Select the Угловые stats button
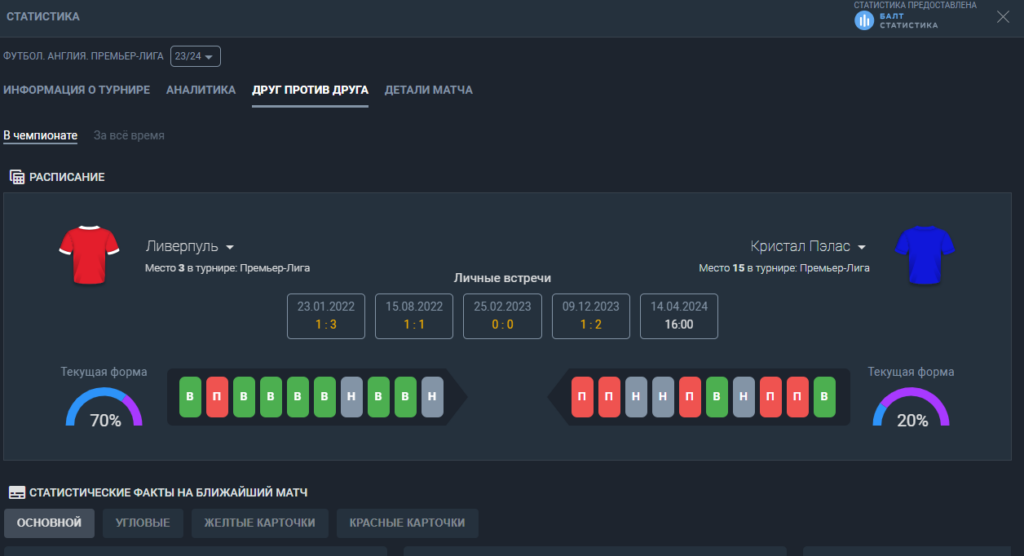The height and width of the screenshot is (556, 1024). (142, 523)
